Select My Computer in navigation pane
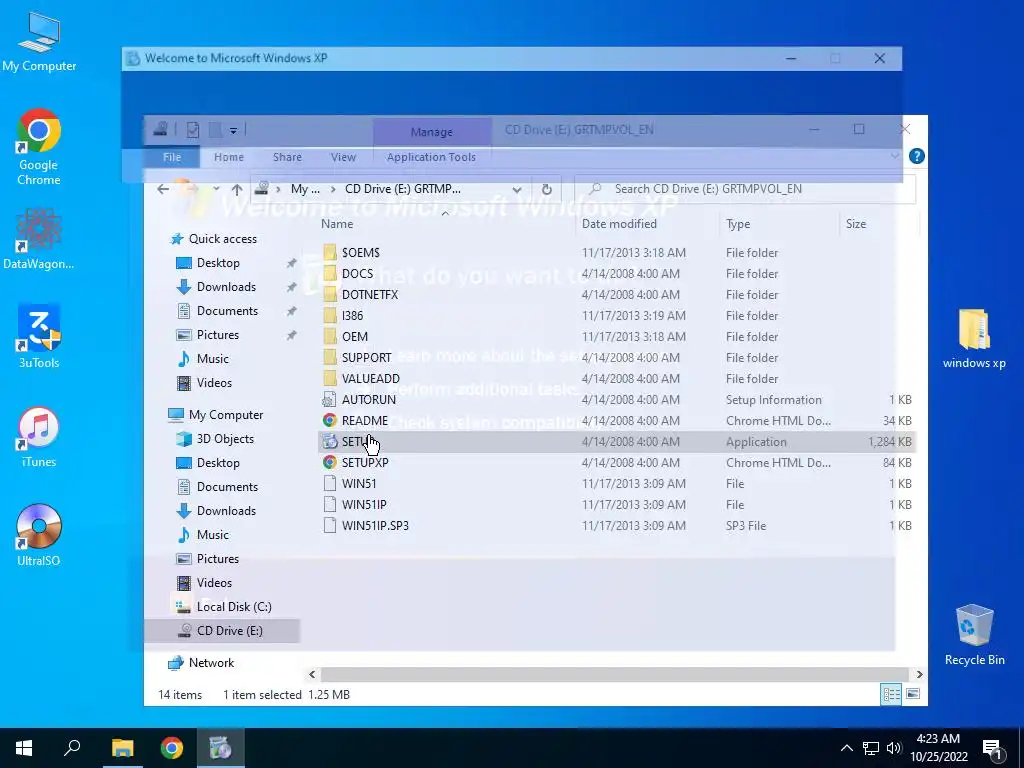This screenshot has width=1024, height=768. coord(226,415)
